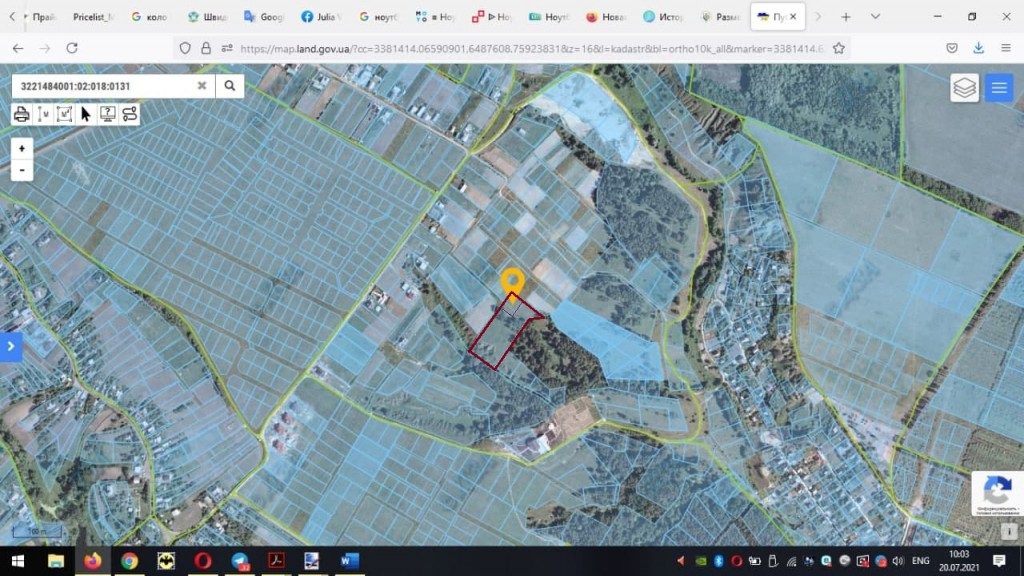Expand the left side panel arrow
1024x576 pixels.
11,346
